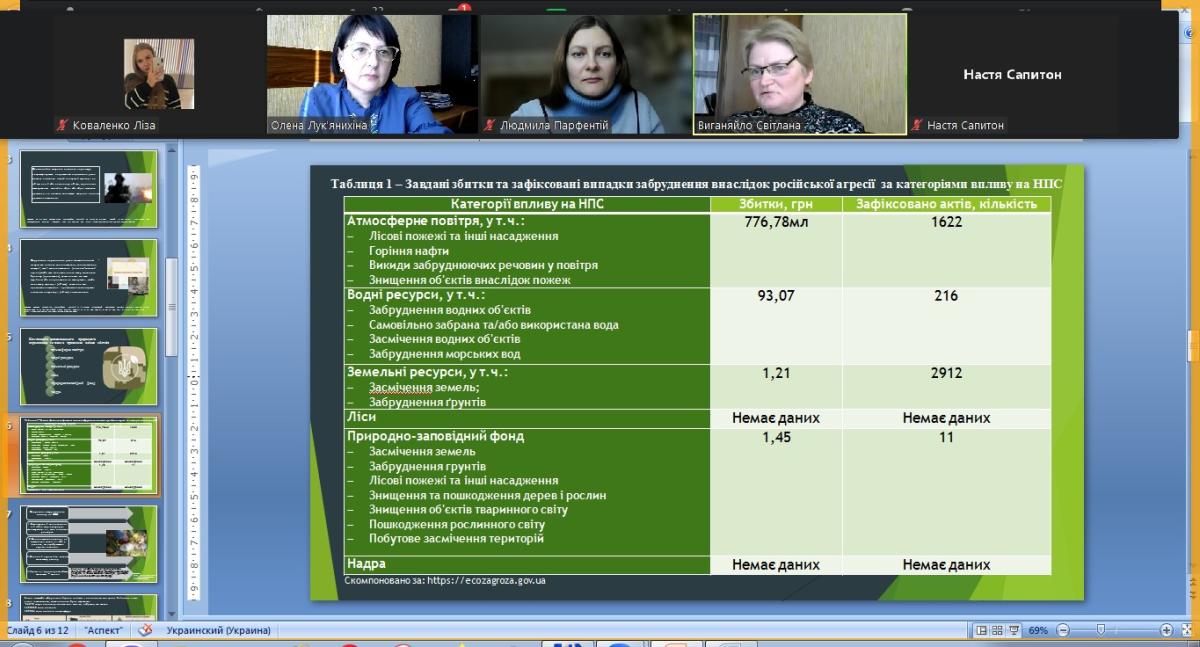Click the "Земельні ресурси, у т.ч.:" row heading
Image resolution: width=1200 pixels, height=647 pixels.
click(x=427, y=372)
